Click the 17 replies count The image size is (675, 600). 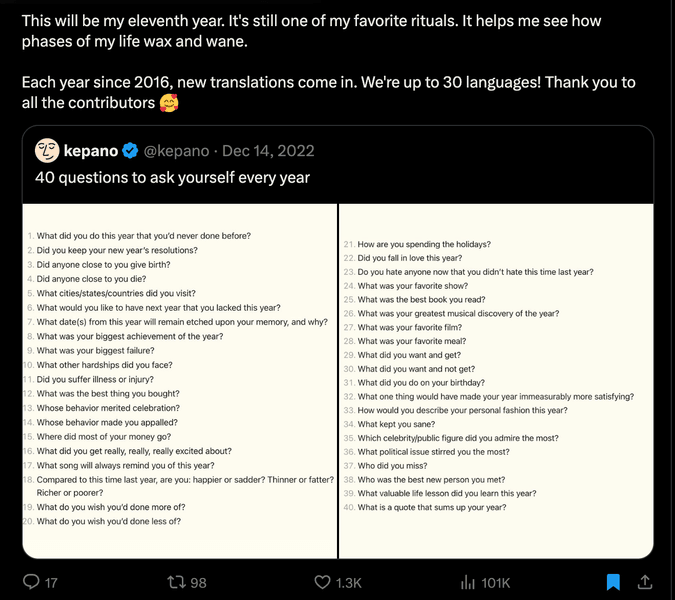coord(51,583)
